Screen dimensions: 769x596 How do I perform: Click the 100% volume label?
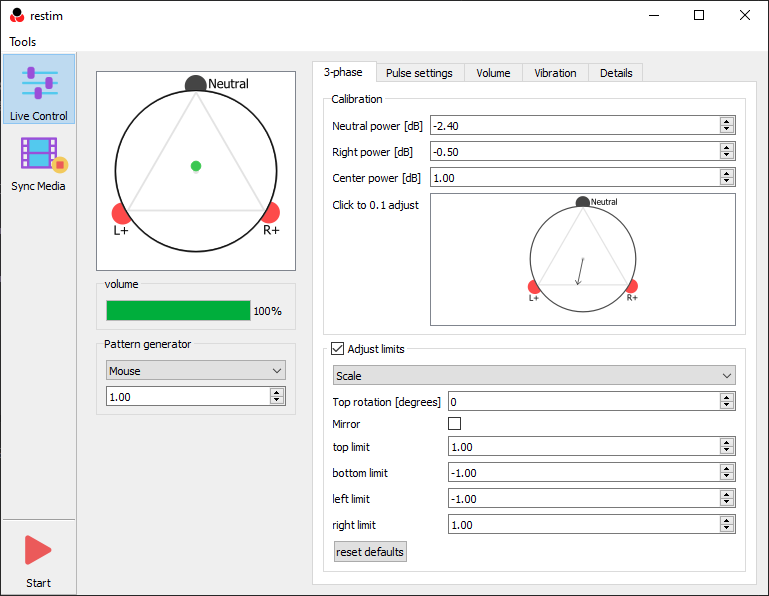tap(267, 311)
